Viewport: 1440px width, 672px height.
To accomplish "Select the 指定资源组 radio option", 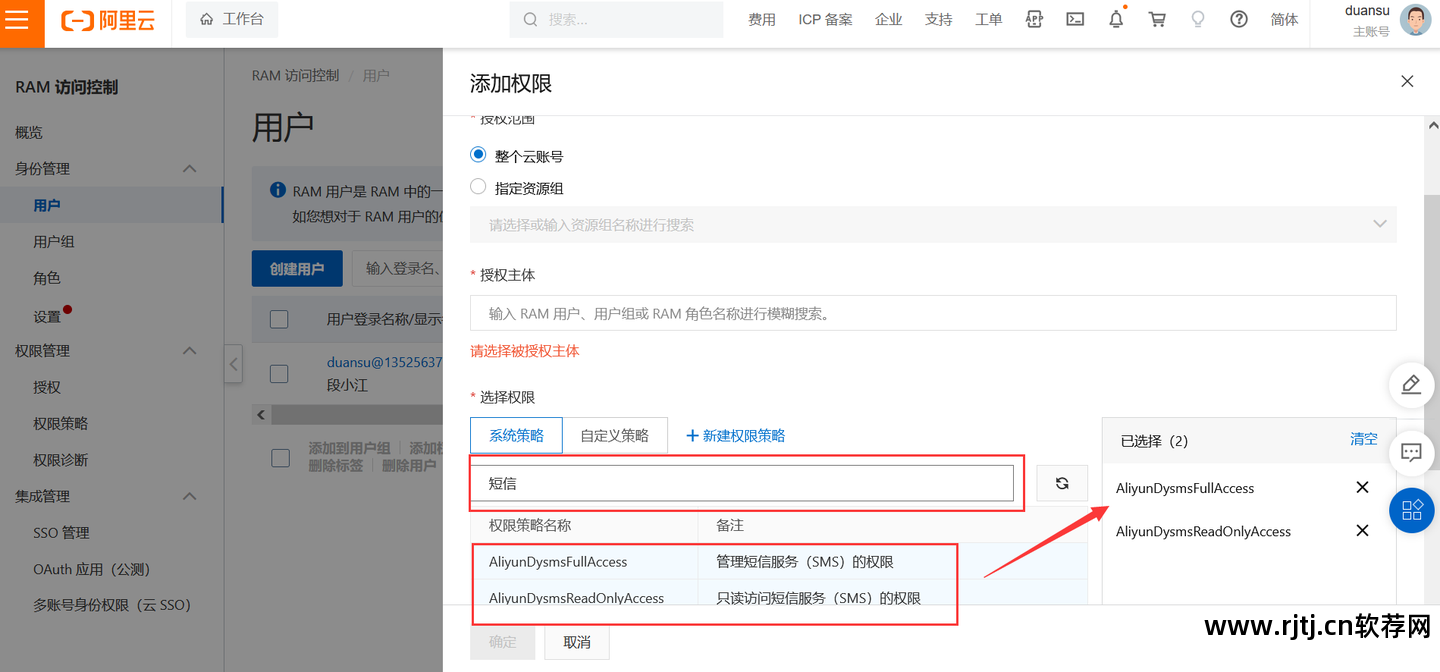I will [x=478, y=187].
